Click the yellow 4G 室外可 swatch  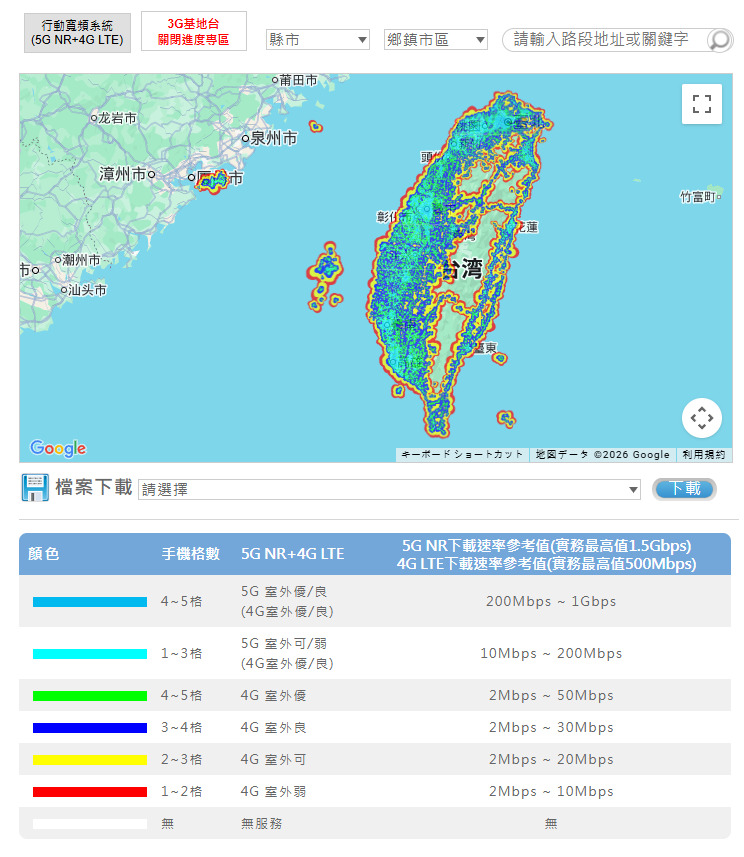tap(90, 760)
